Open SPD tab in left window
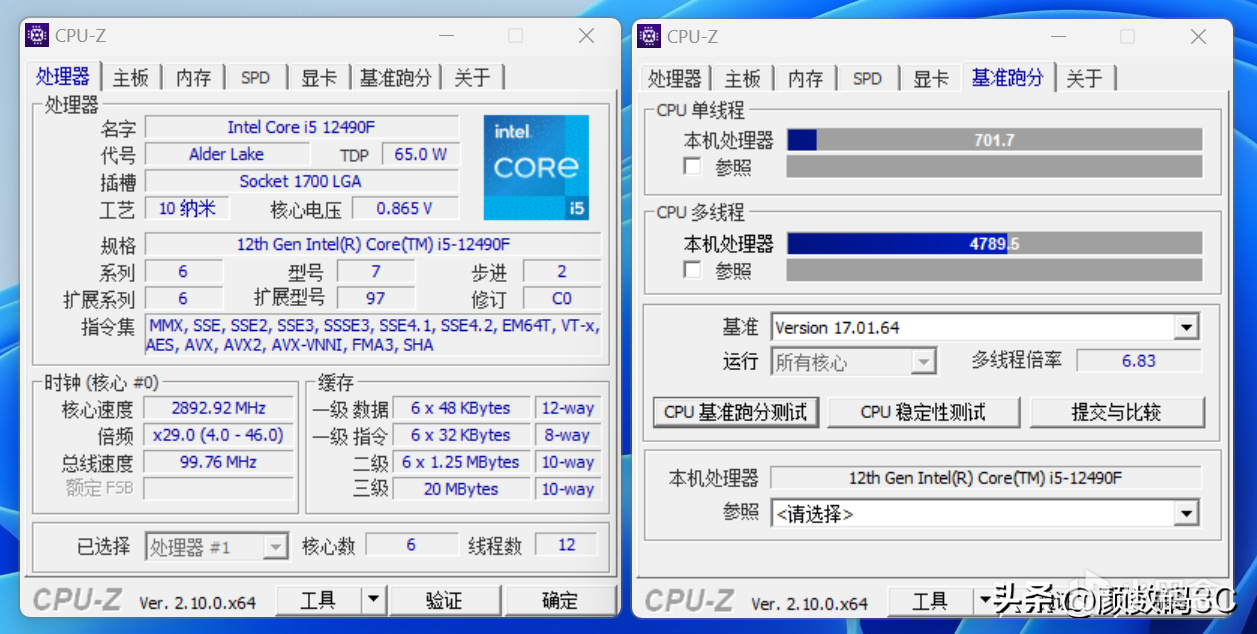This screenshot has width=1257, height=634. point(255,78)
